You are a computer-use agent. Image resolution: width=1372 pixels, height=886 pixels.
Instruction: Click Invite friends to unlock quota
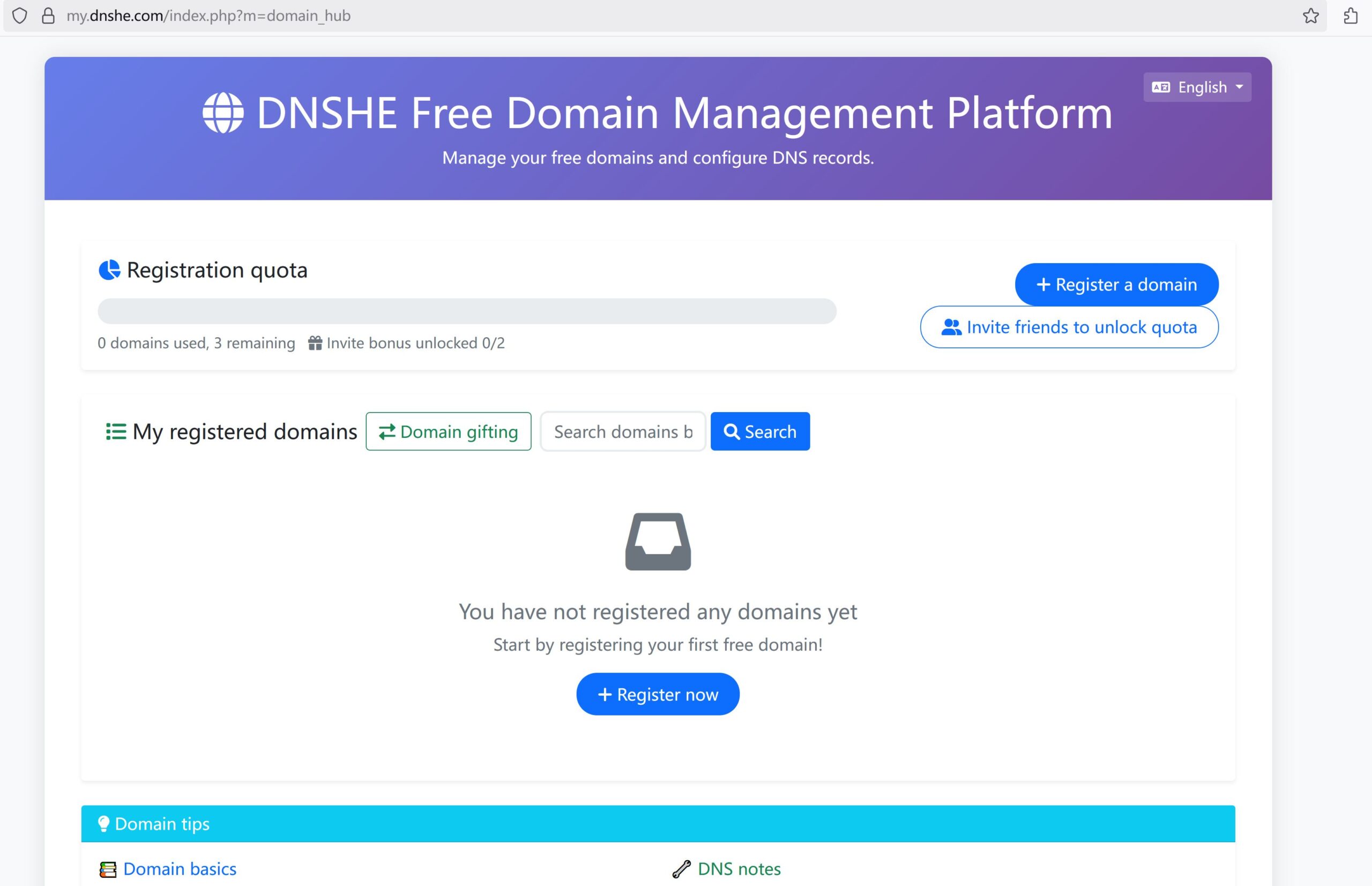point(1069,327)
